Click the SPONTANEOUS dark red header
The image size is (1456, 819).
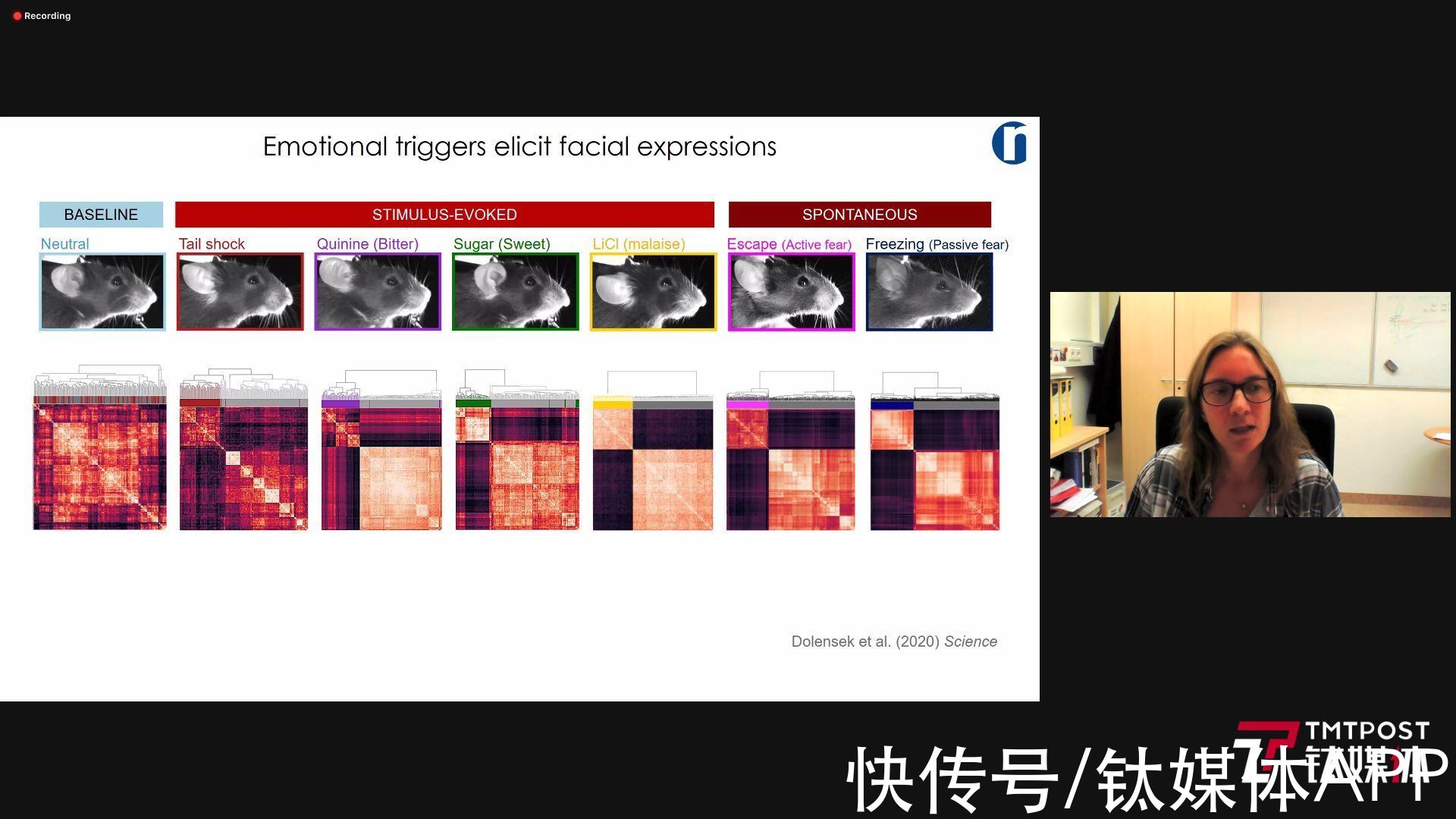[x=859, y=215]
